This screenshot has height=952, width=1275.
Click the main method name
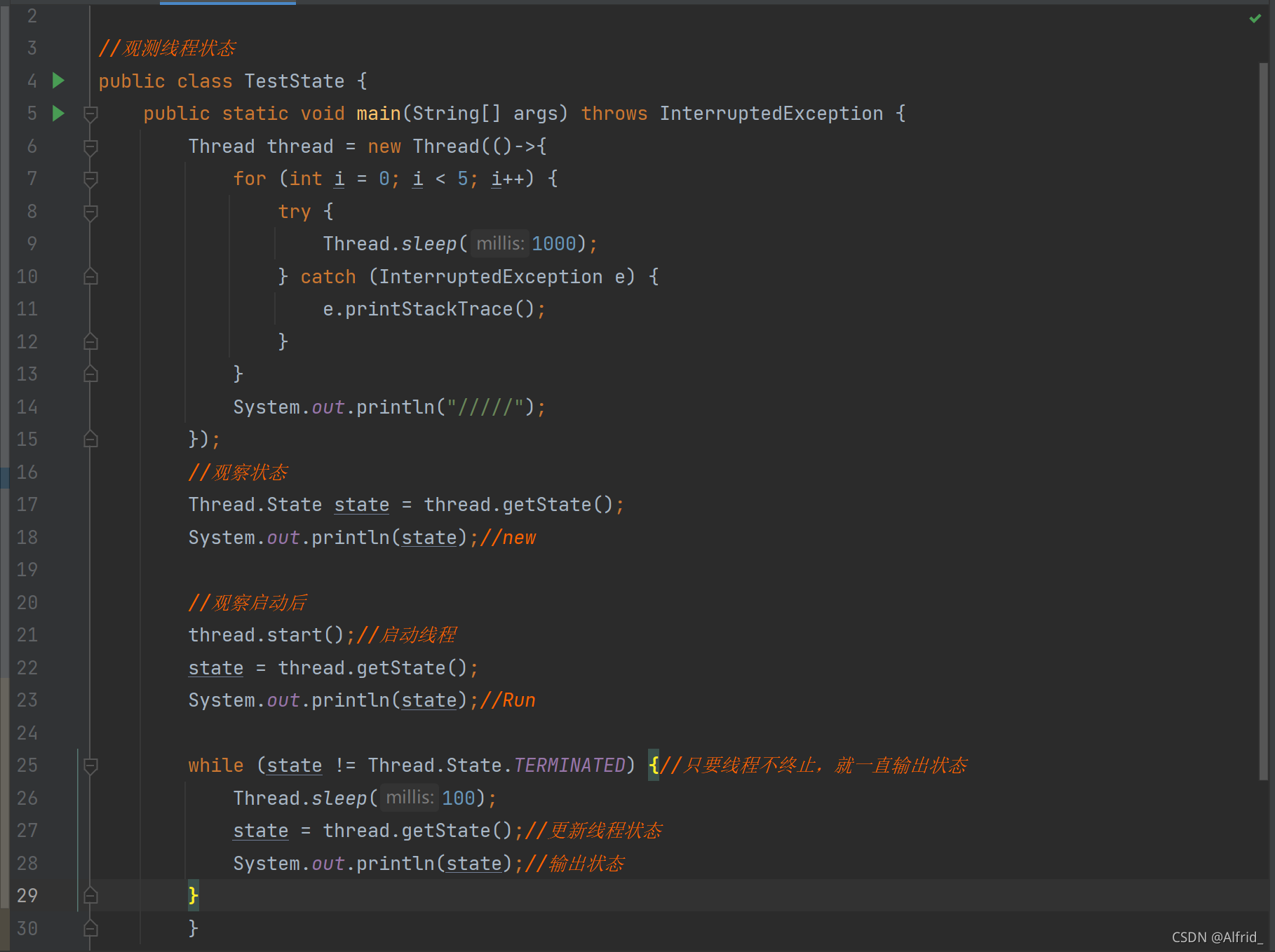click(379, 114)
